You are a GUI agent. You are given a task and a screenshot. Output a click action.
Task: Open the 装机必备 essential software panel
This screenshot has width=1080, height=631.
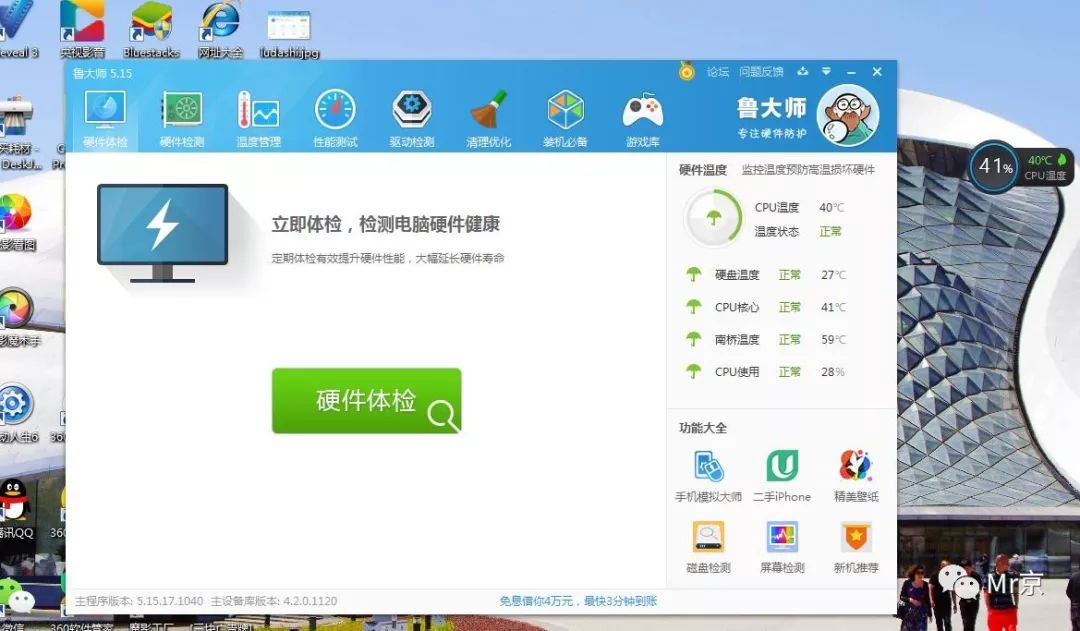566,115
